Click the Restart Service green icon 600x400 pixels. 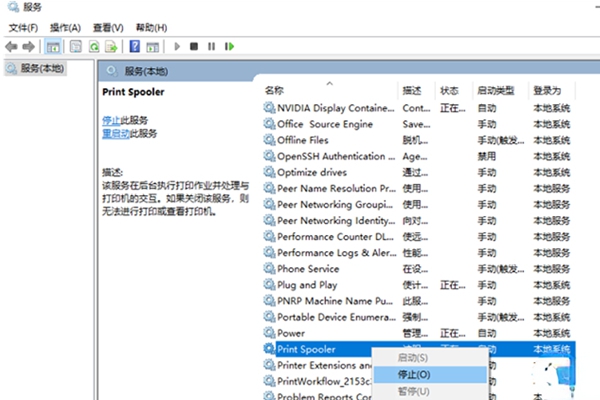[x=229, y=46]
